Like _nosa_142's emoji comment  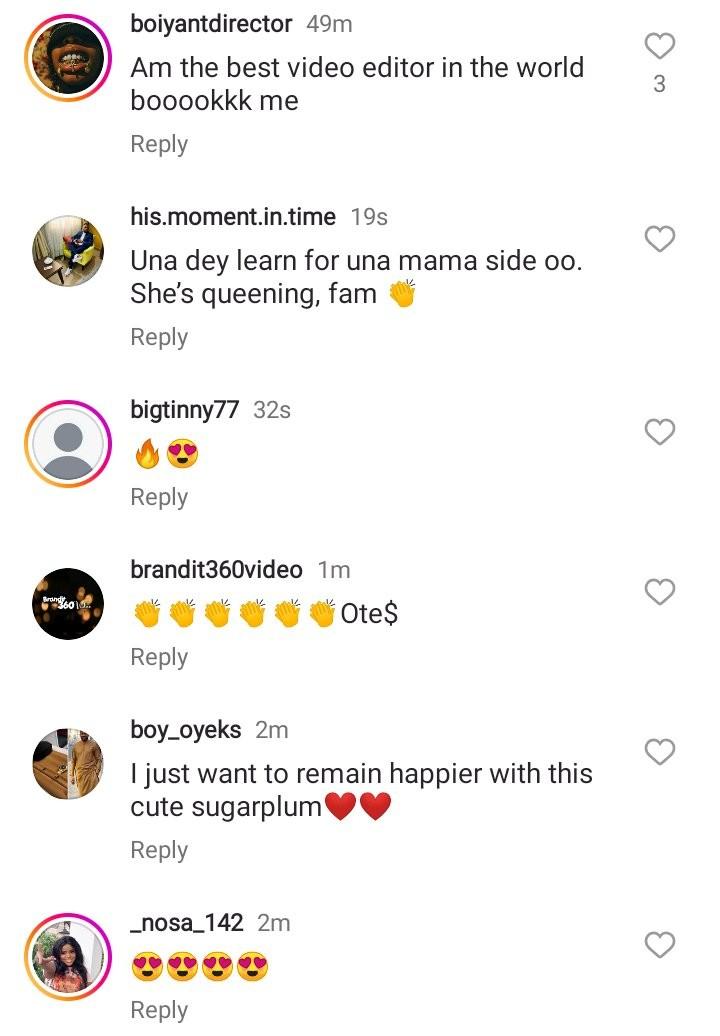(659, 944)
